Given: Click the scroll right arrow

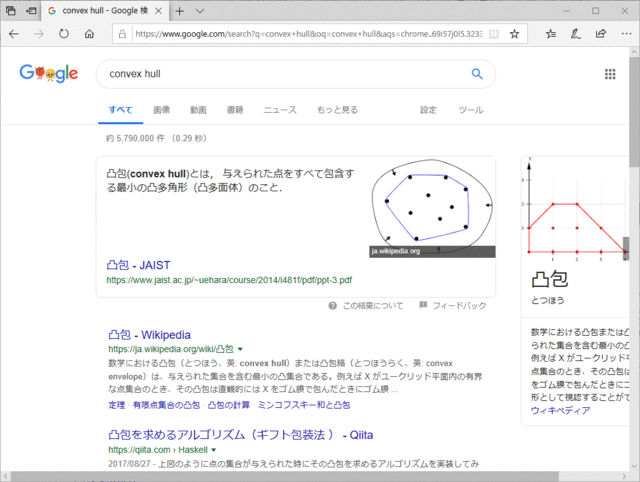Looking at the screenshot, I should click(x=624, y=476).
